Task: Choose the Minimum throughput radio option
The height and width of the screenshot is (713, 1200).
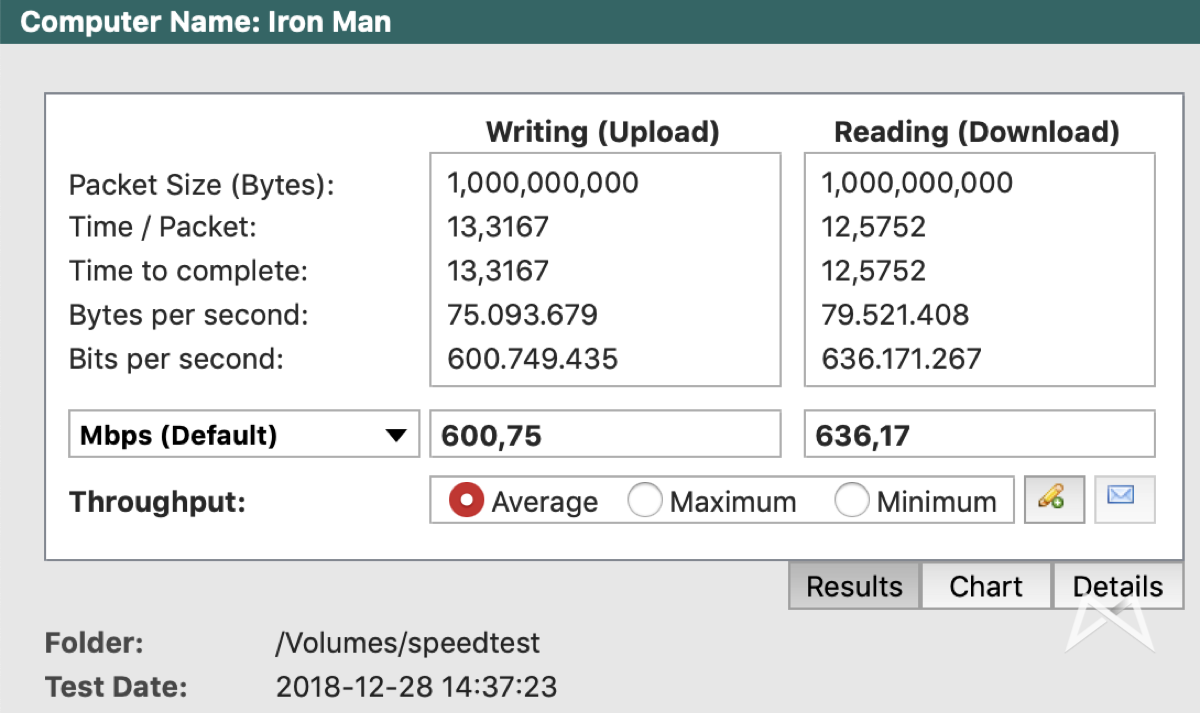Action: (x=852, y=500)
